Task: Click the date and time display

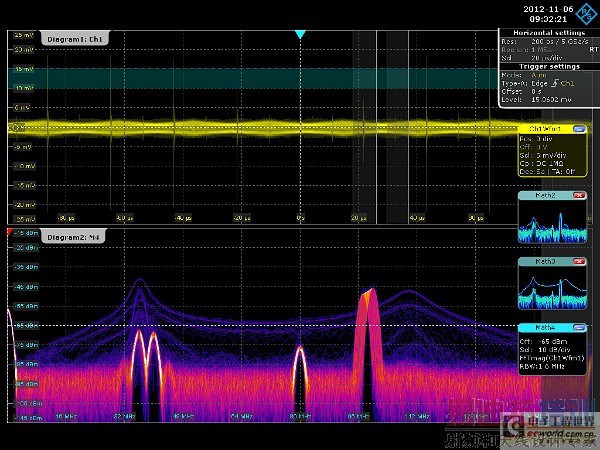Action: (548, 14)
